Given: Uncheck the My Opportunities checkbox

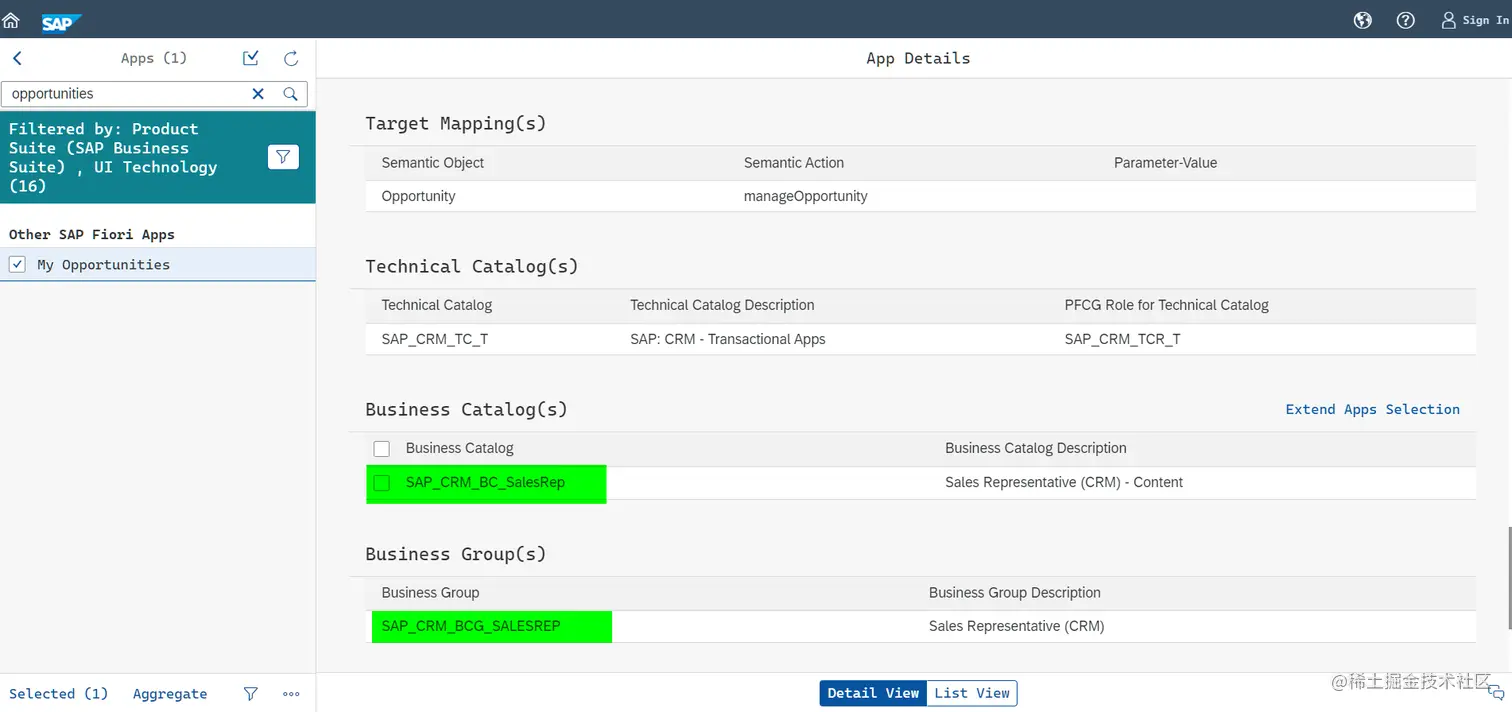Looking at the screenshot, I should pos(17,265).
